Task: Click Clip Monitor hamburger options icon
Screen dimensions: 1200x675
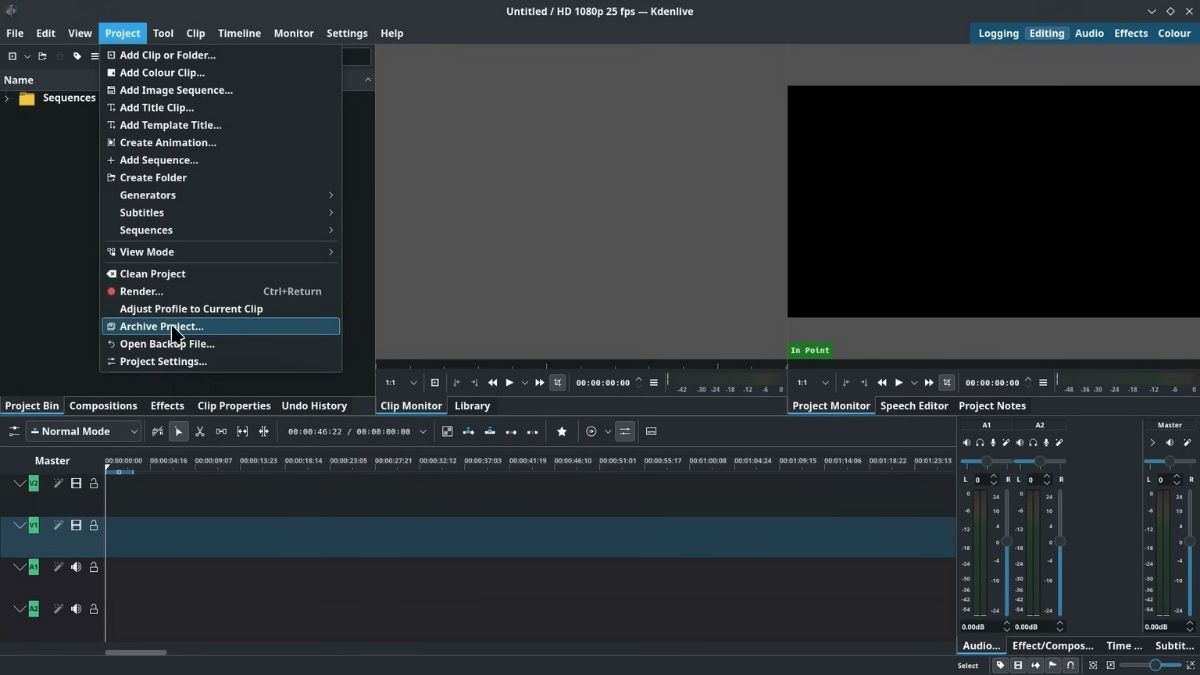Action: click(x=654, y=382)
